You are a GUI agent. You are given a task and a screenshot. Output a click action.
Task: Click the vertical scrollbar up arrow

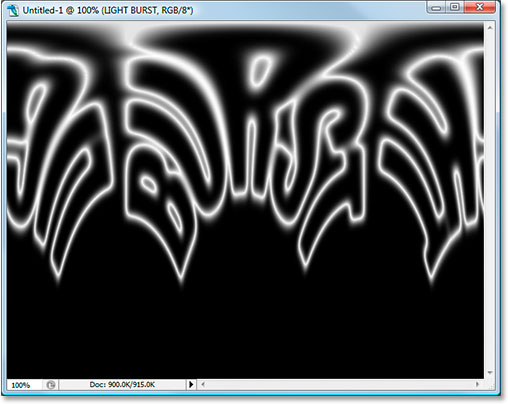coord(490,28)
